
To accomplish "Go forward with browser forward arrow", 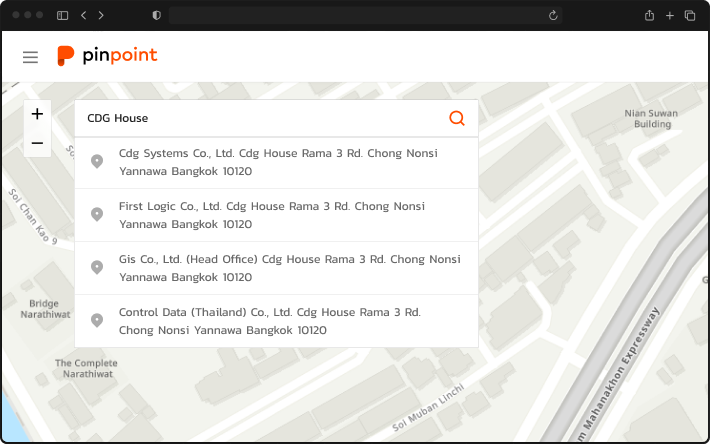I will tap(101, 15).
